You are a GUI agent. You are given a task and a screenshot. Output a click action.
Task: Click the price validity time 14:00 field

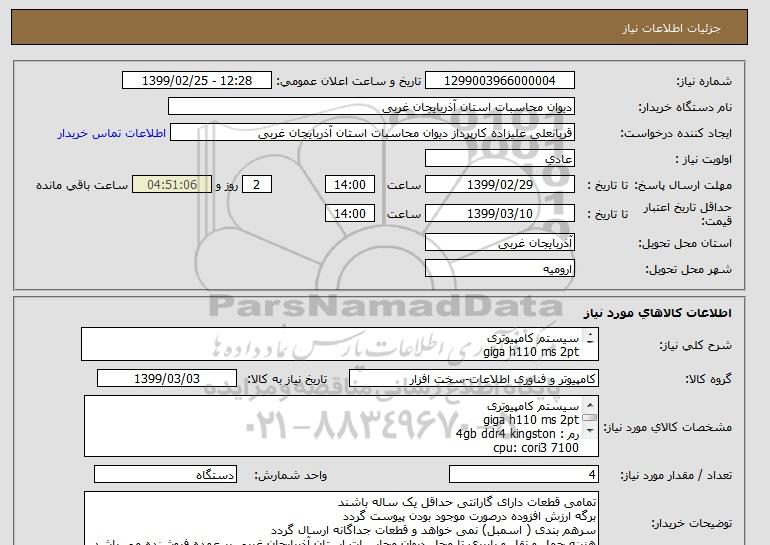(x=350, y=214)
